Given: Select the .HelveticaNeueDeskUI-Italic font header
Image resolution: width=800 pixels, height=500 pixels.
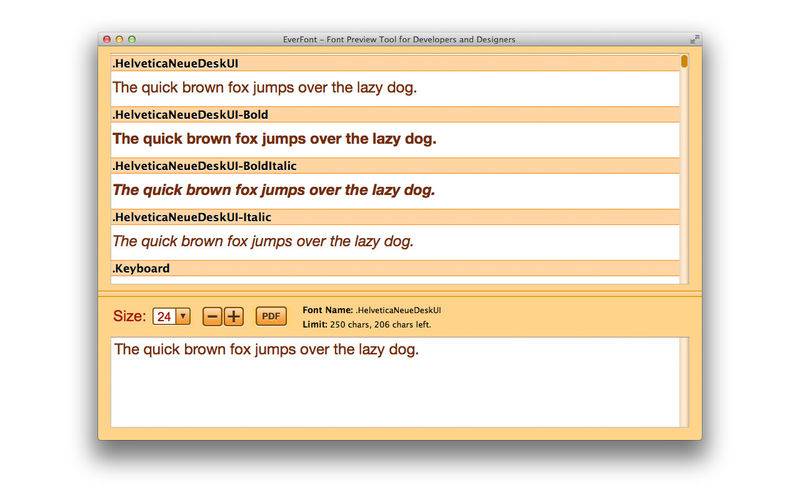Looking at the screenshot, I should (x=395, y=217).
